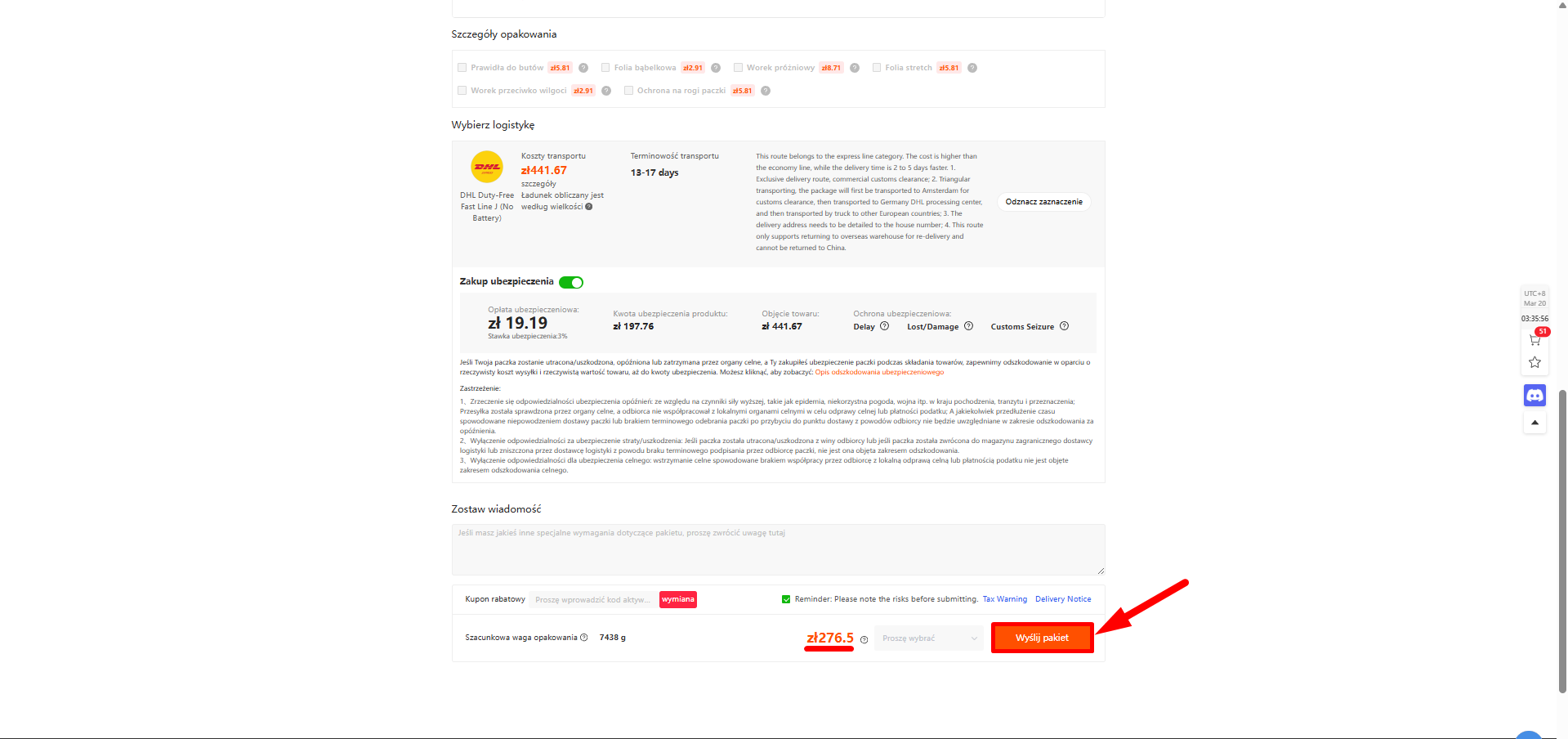
Task: Open the Tax Warning link
Action: coord(1004,599)
